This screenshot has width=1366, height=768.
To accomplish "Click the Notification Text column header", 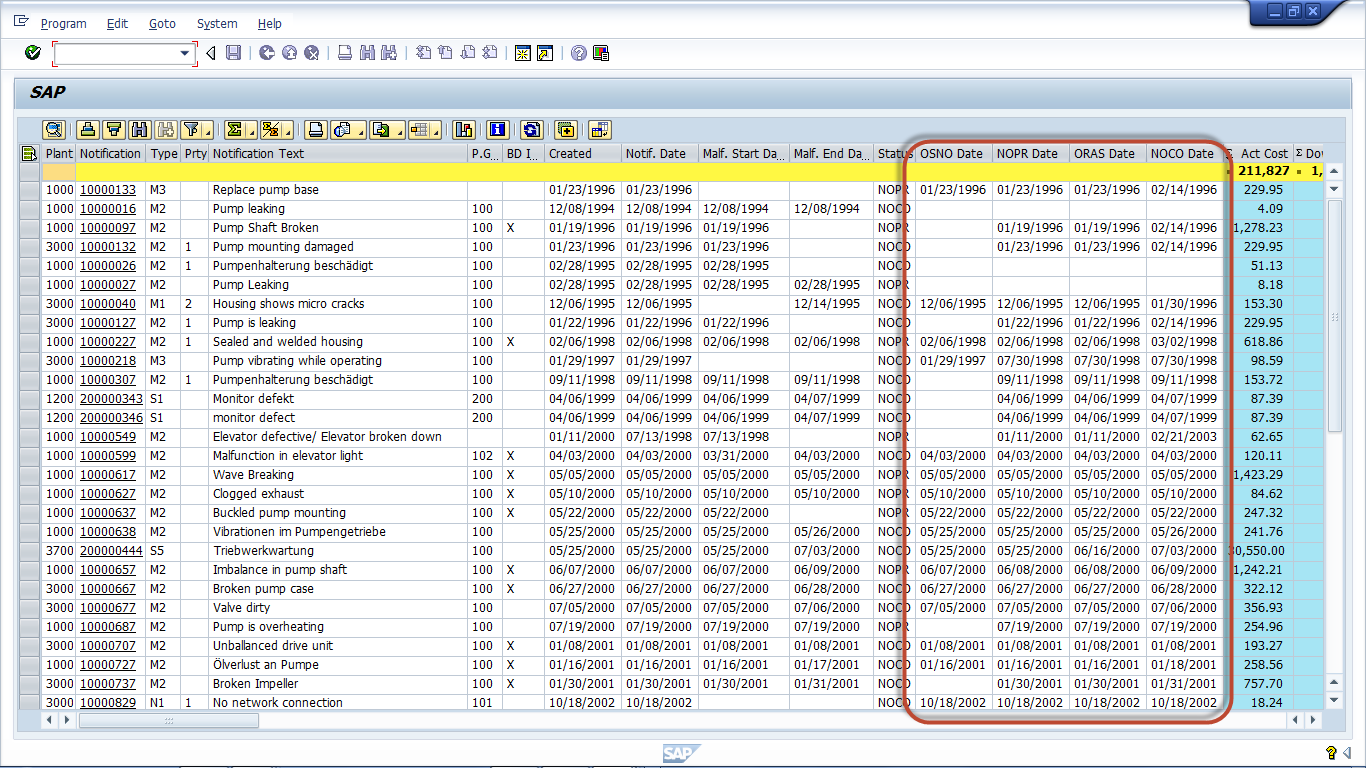I will click(x=338, y=154).
